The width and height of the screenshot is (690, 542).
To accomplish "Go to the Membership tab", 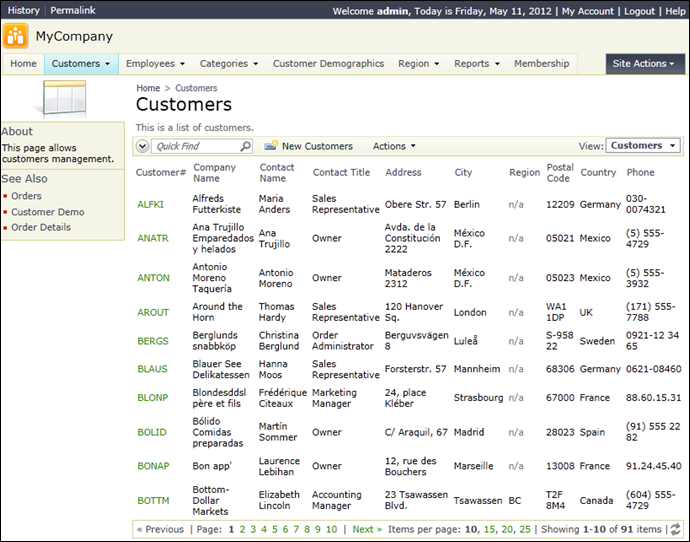I will click(x=541, y=63).
